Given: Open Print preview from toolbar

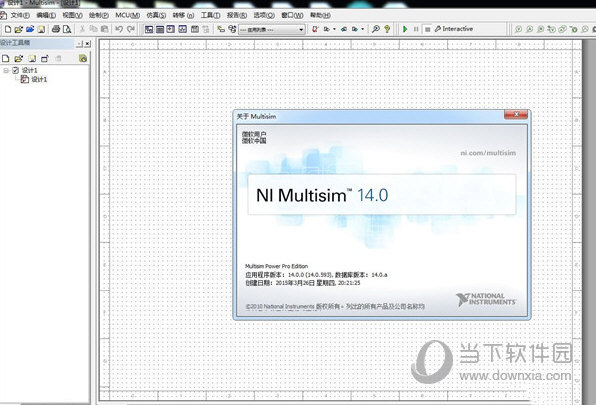Looking at the screenshot, I should coord(67,29).
